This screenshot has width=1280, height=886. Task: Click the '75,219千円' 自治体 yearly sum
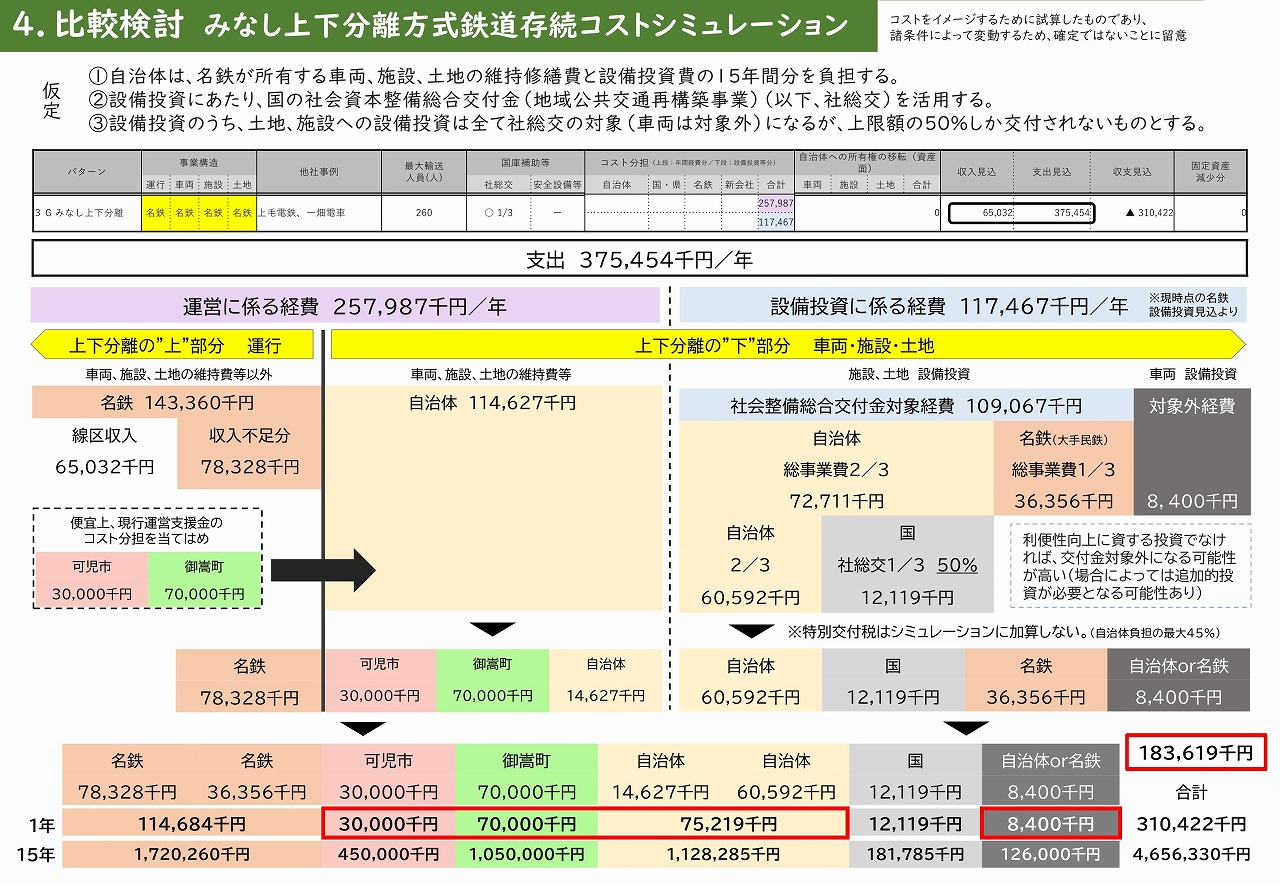[727, 825]
